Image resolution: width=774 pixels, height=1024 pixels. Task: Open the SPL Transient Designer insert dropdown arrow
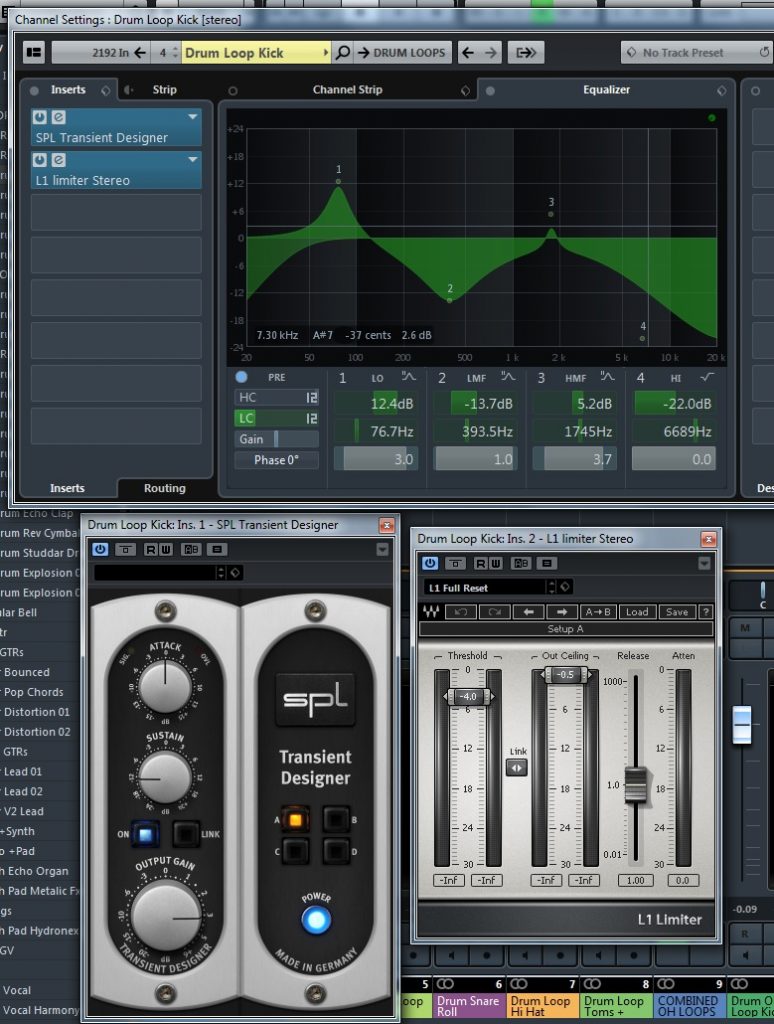tap(193, 117)
